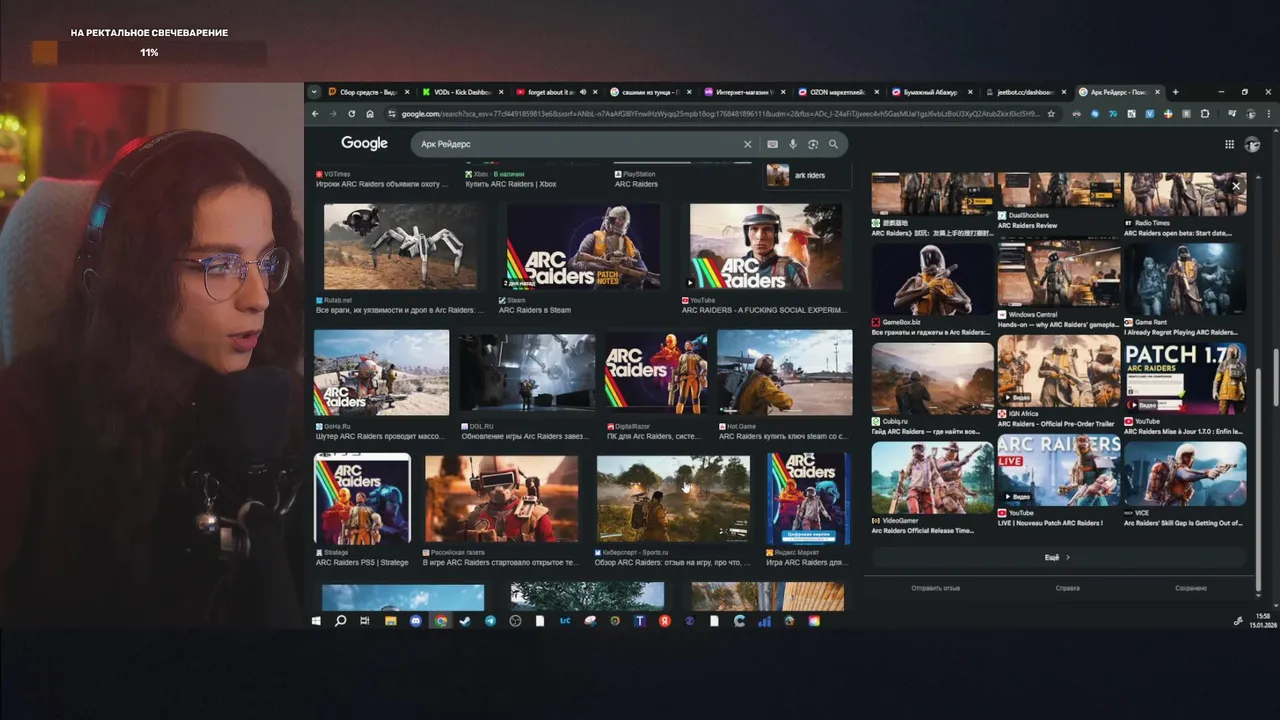
Task: Expand more results with 'Ещё' button
Action: pos(1059,557)
